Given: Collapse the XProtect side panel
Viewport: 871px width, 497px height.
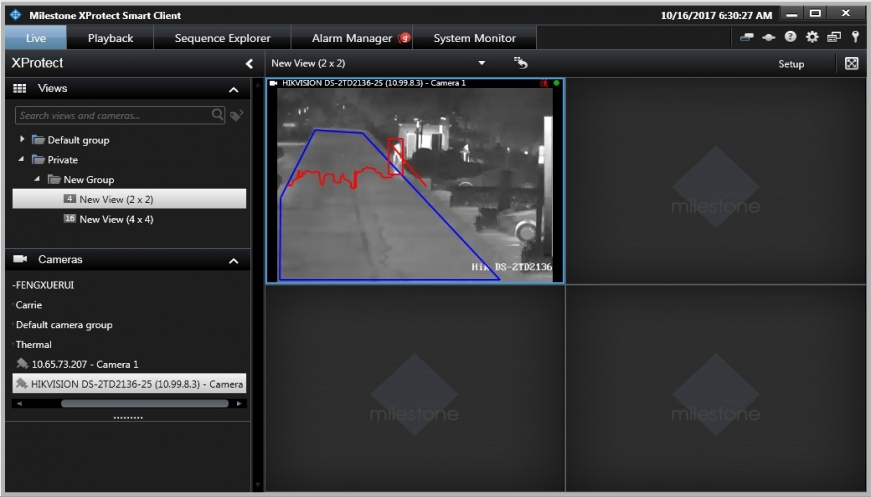Looking at the screenshot, I should pos(249,64).
